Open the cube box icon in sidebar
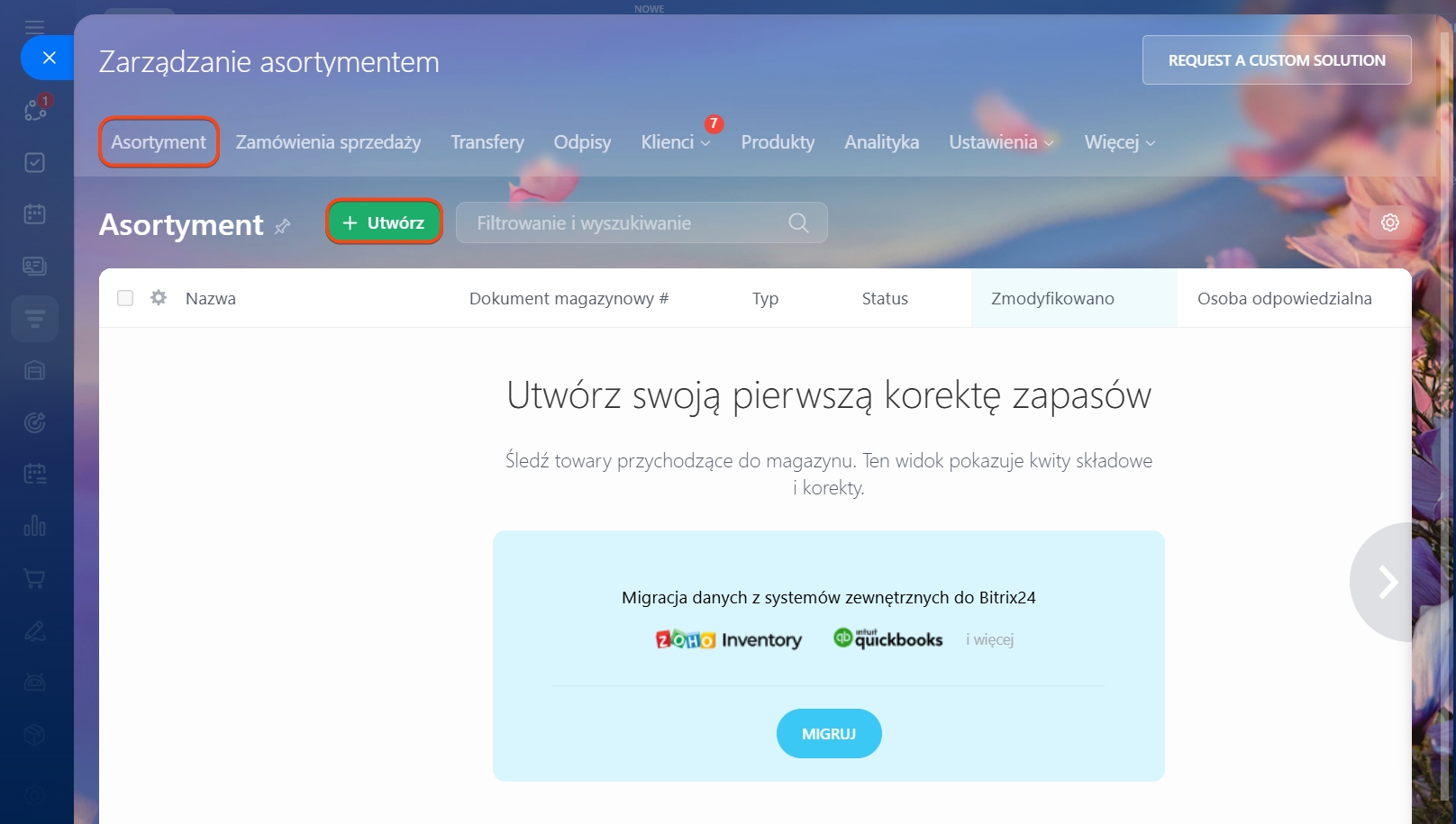This screenshot has height=824, width=1456. click(34, 735)
